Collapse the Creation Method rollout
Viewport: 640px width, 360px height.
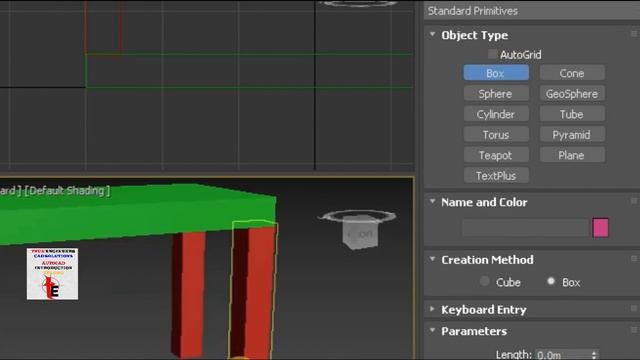[x=432, y=259]
